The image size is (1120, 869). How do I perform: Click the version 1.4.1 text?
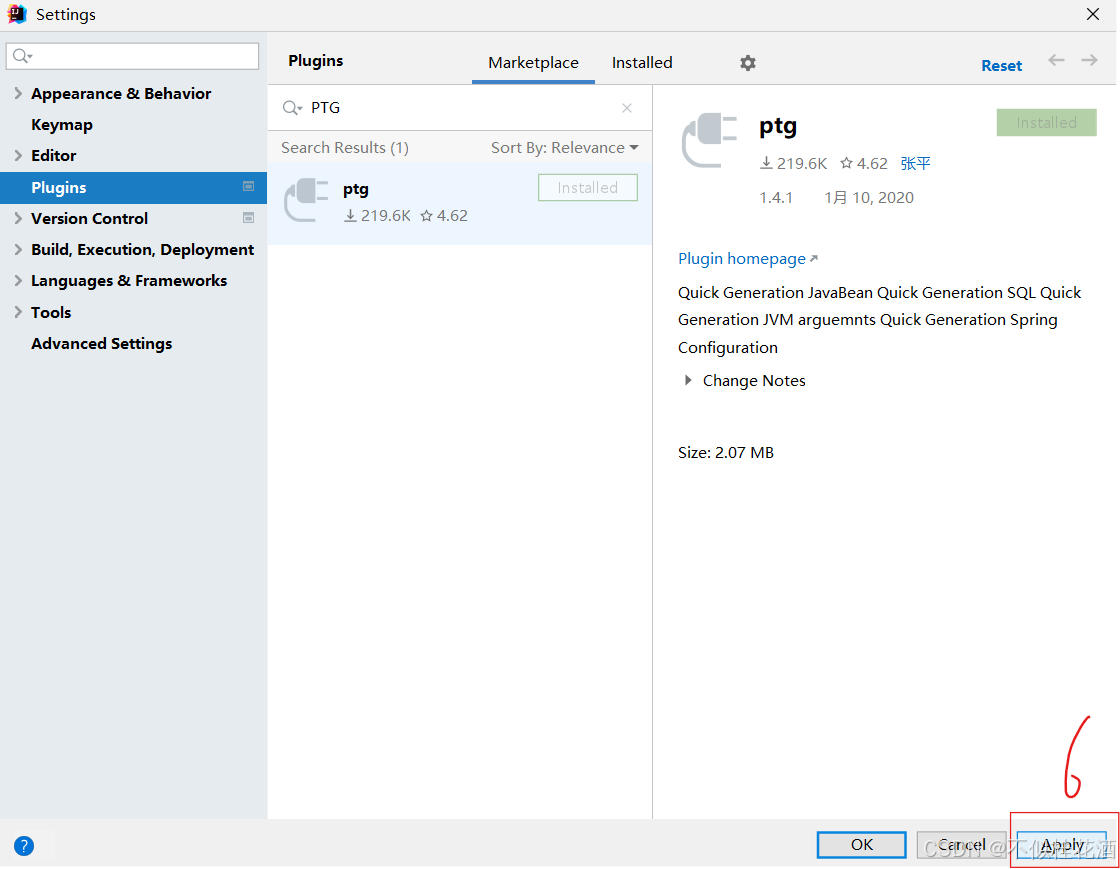pos(776,198)
